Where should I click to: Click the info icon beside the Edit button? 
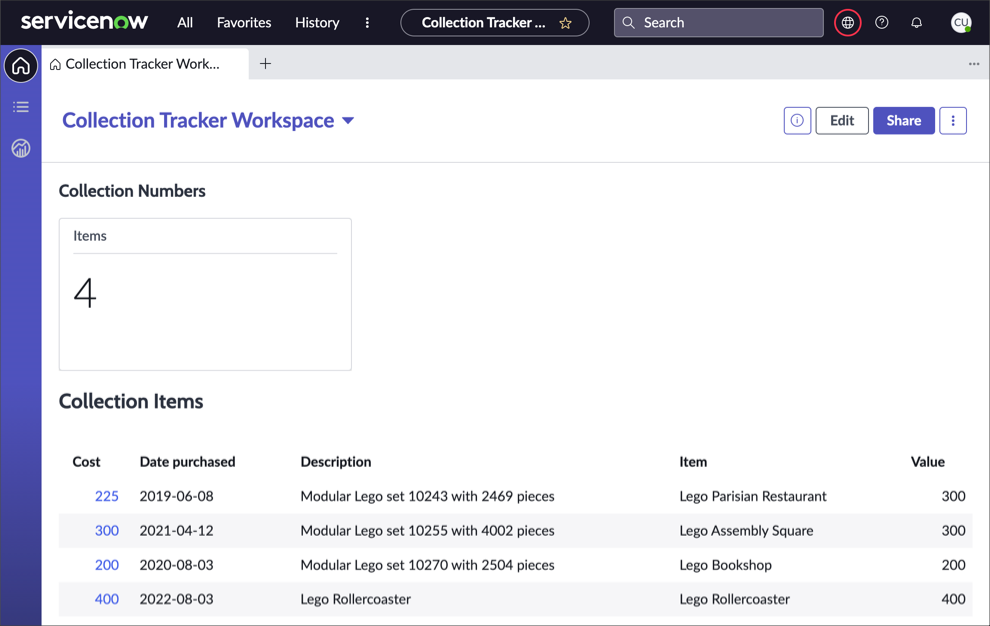point(797,120)
